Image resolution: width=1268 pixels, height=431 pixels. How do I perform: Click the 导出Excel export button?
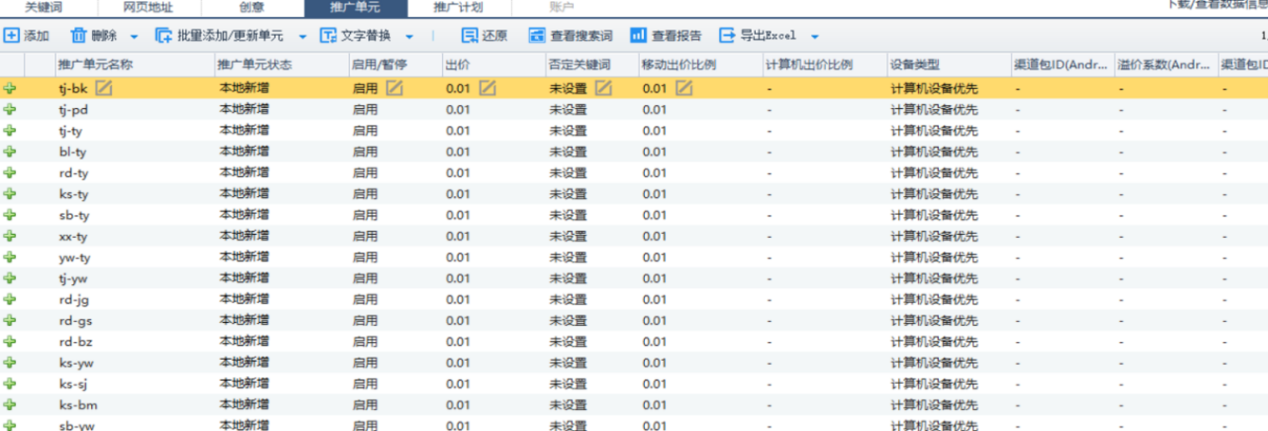click(x=758, y=36)
